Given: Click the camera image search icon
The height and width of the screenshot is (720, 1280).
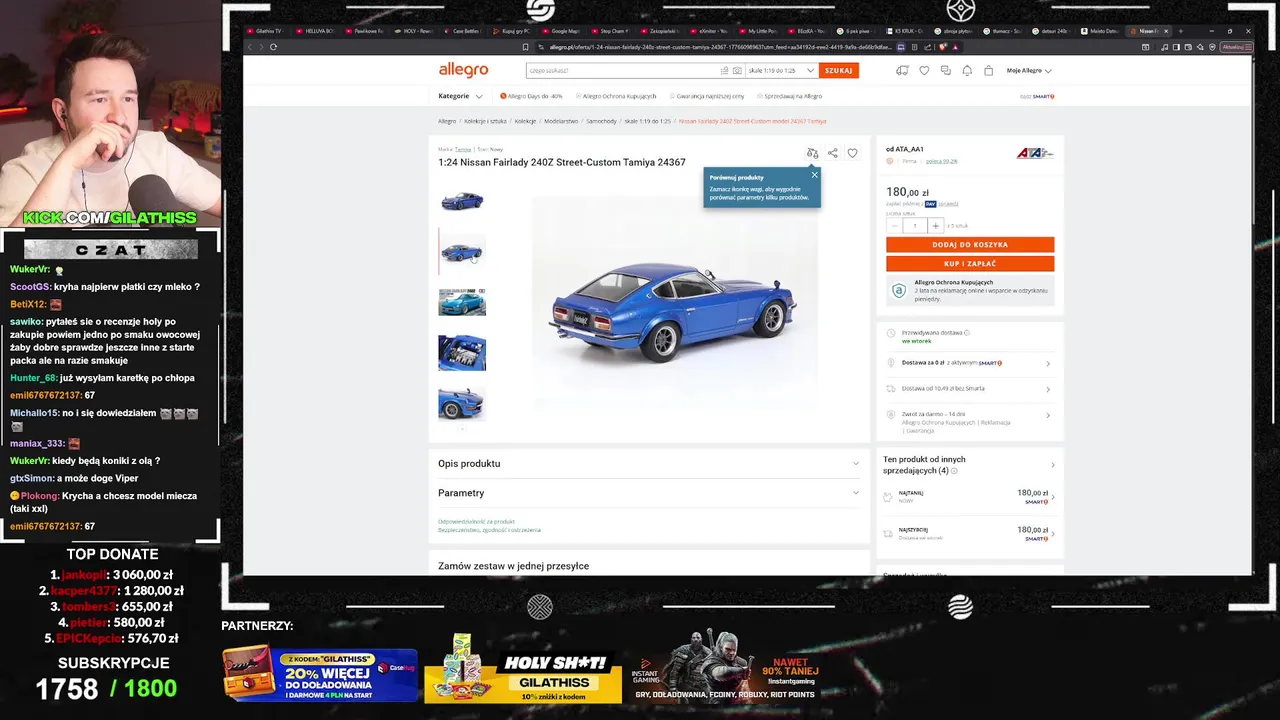Looking at the screenshot, I should pos(737,71).
